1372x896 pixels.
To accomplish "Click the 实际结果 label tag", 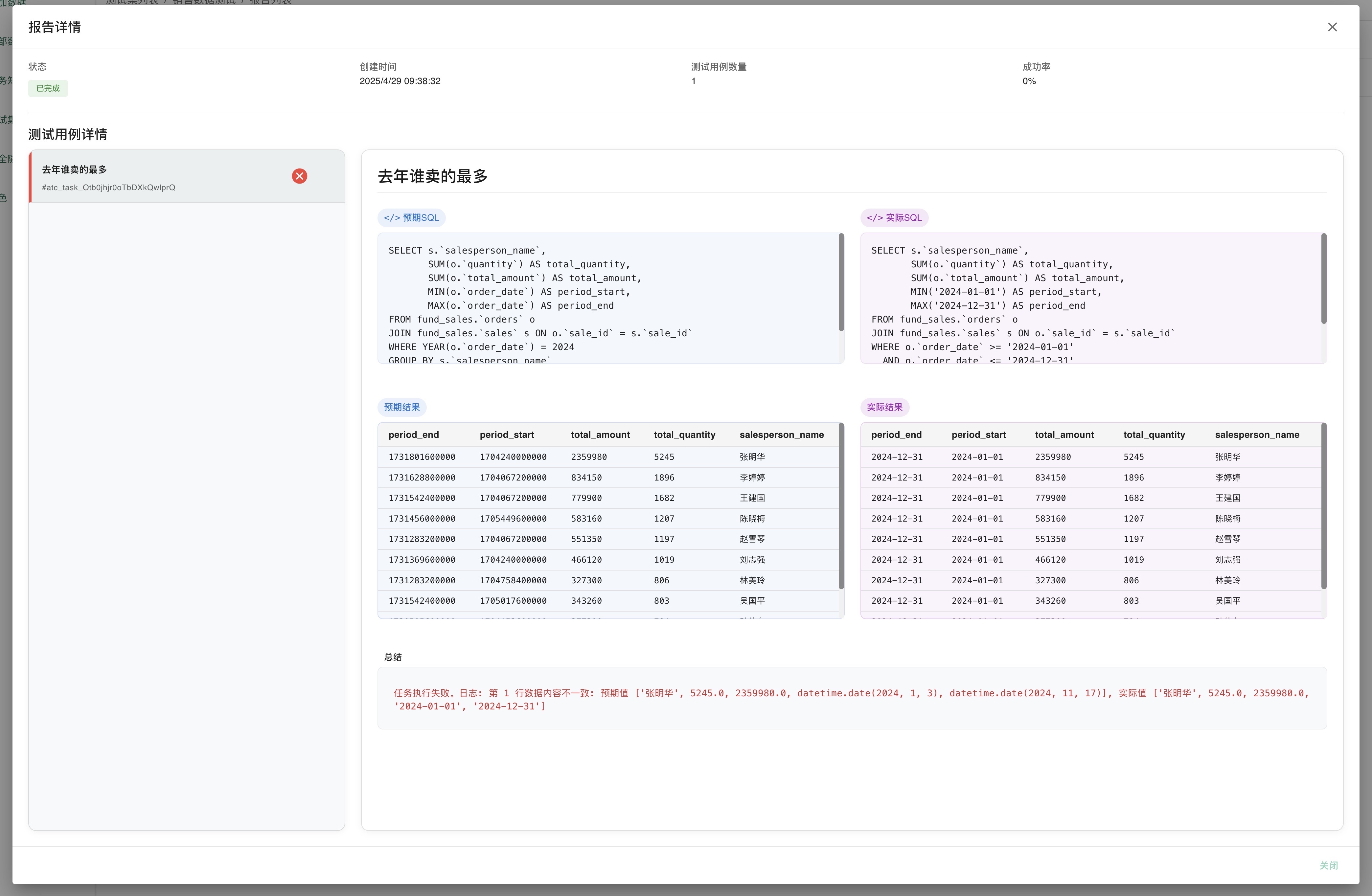I will coord(884,407).
